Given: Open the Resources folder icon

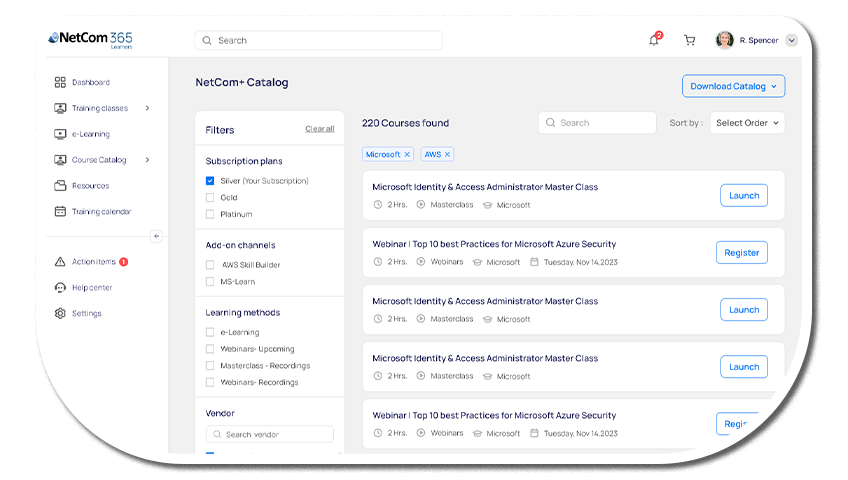Looking at the screenshot, I should (x=60, y=186).
